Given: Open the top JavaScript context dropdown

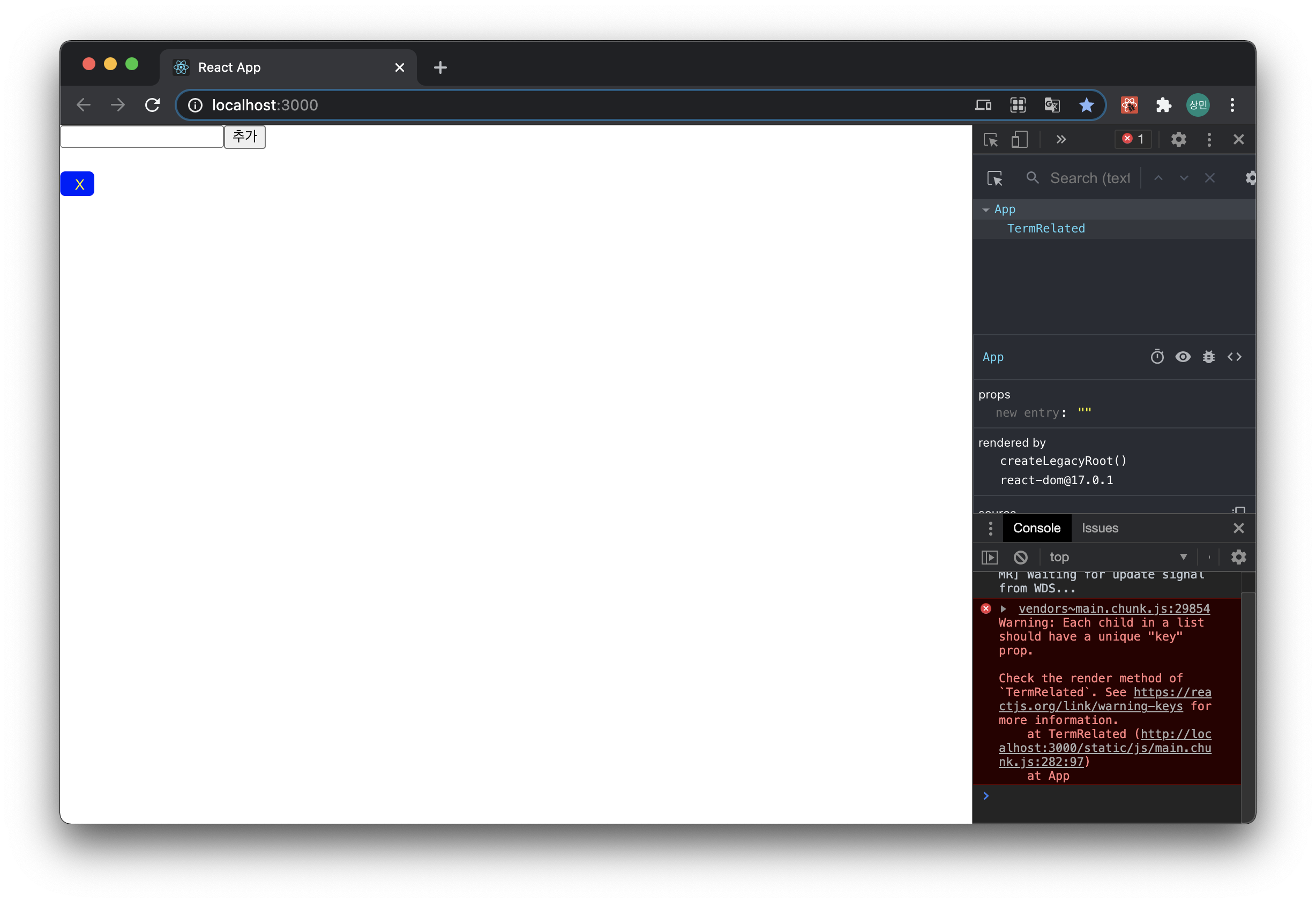Looking at the screenshot, I should click(x=1117, y=557).
